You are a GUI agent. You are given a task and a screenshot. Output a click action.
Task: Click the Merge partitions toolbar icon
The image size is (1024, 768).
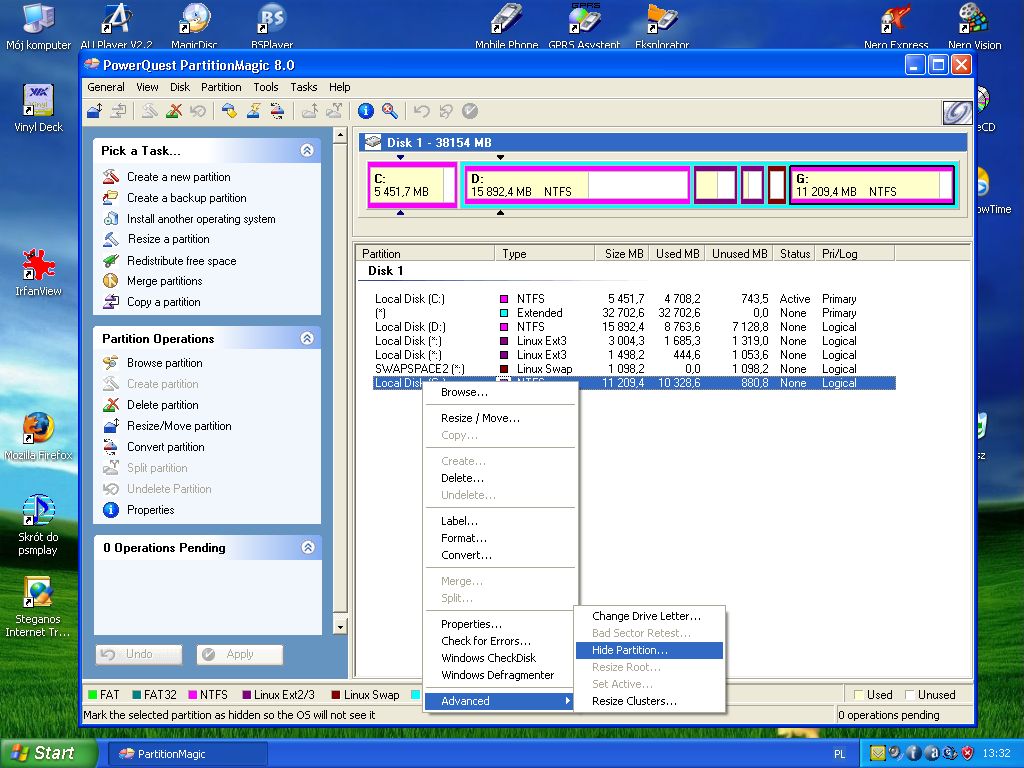(310, 111)
